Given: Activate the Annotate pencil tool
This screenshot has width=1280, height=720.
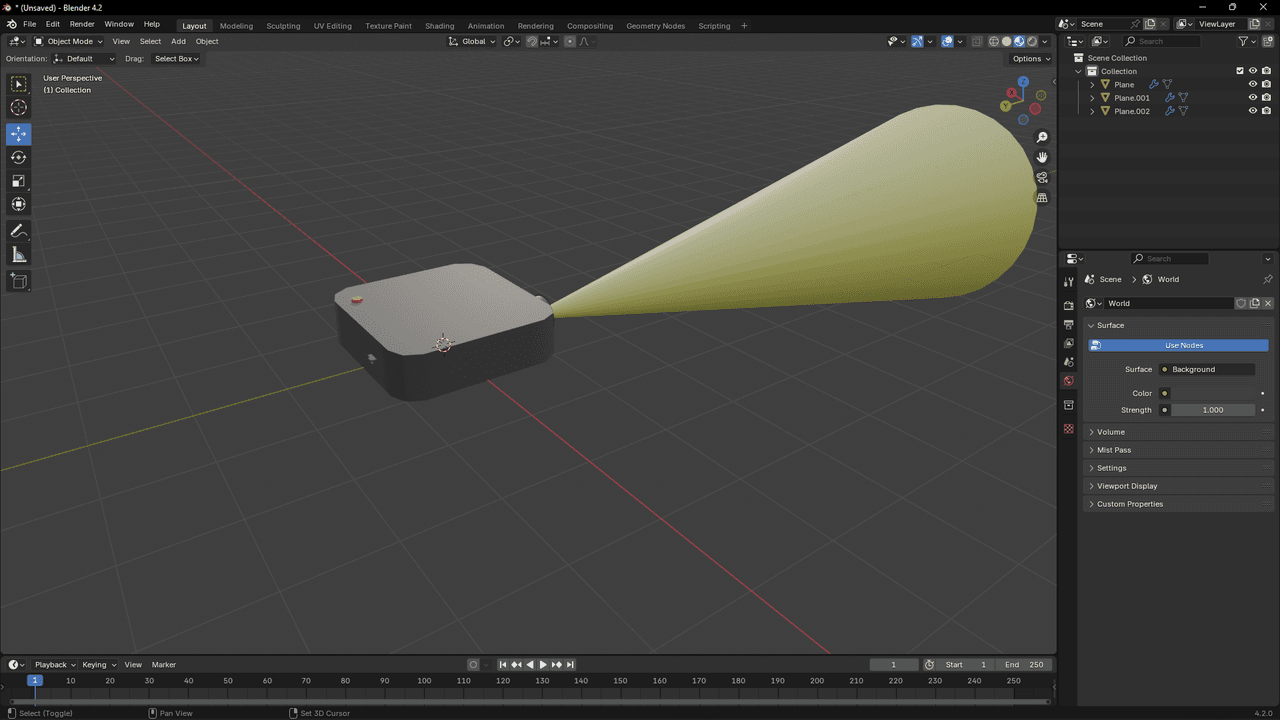Looking at the screenshot, I should (18, 231).
